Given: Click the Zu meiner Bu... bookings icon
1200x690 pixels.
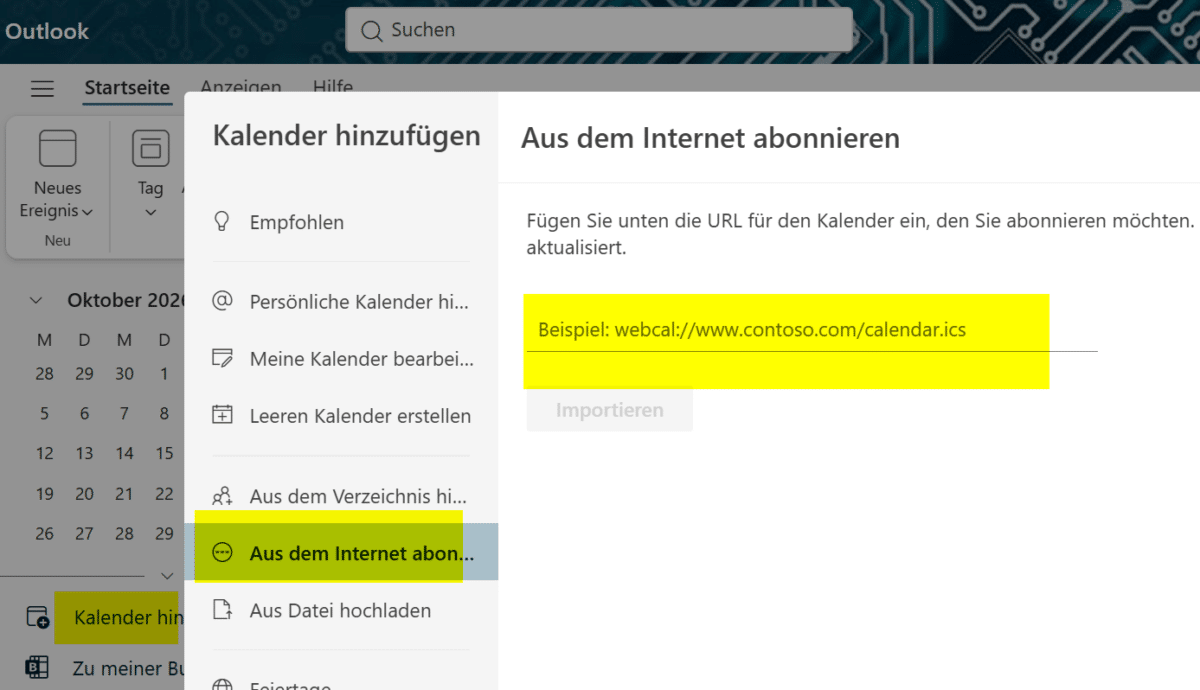Looking at the screenshot, I should [x=37, y=667].
